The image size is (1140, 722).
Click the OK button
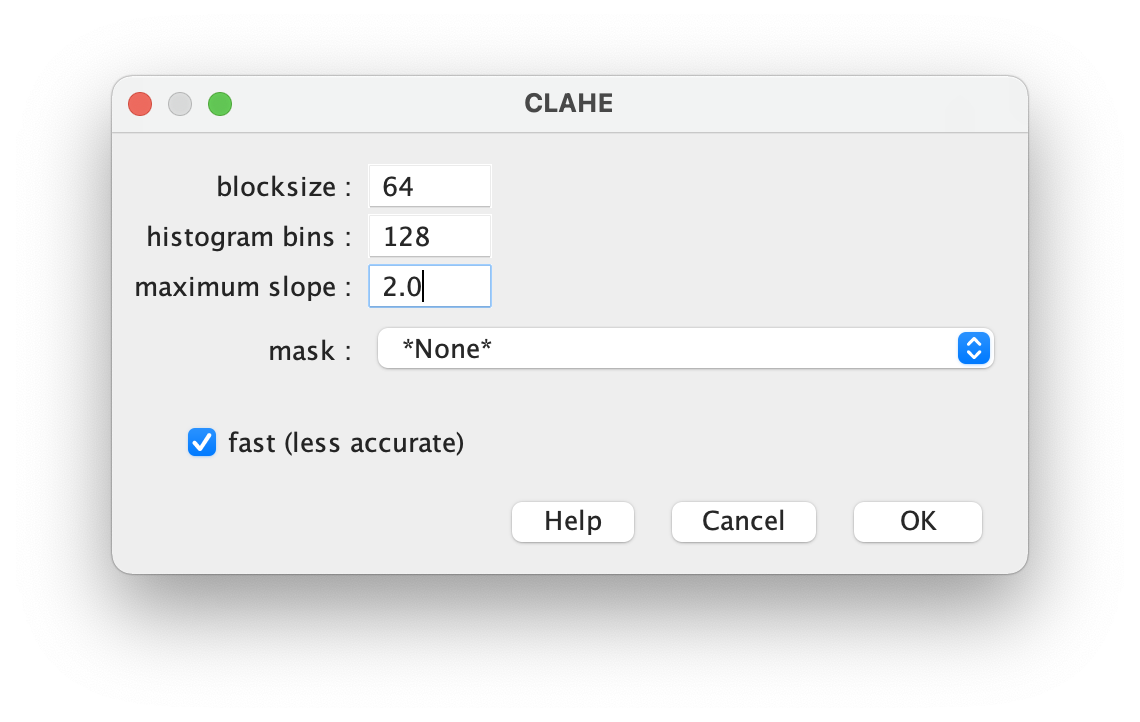click(918, 521)
